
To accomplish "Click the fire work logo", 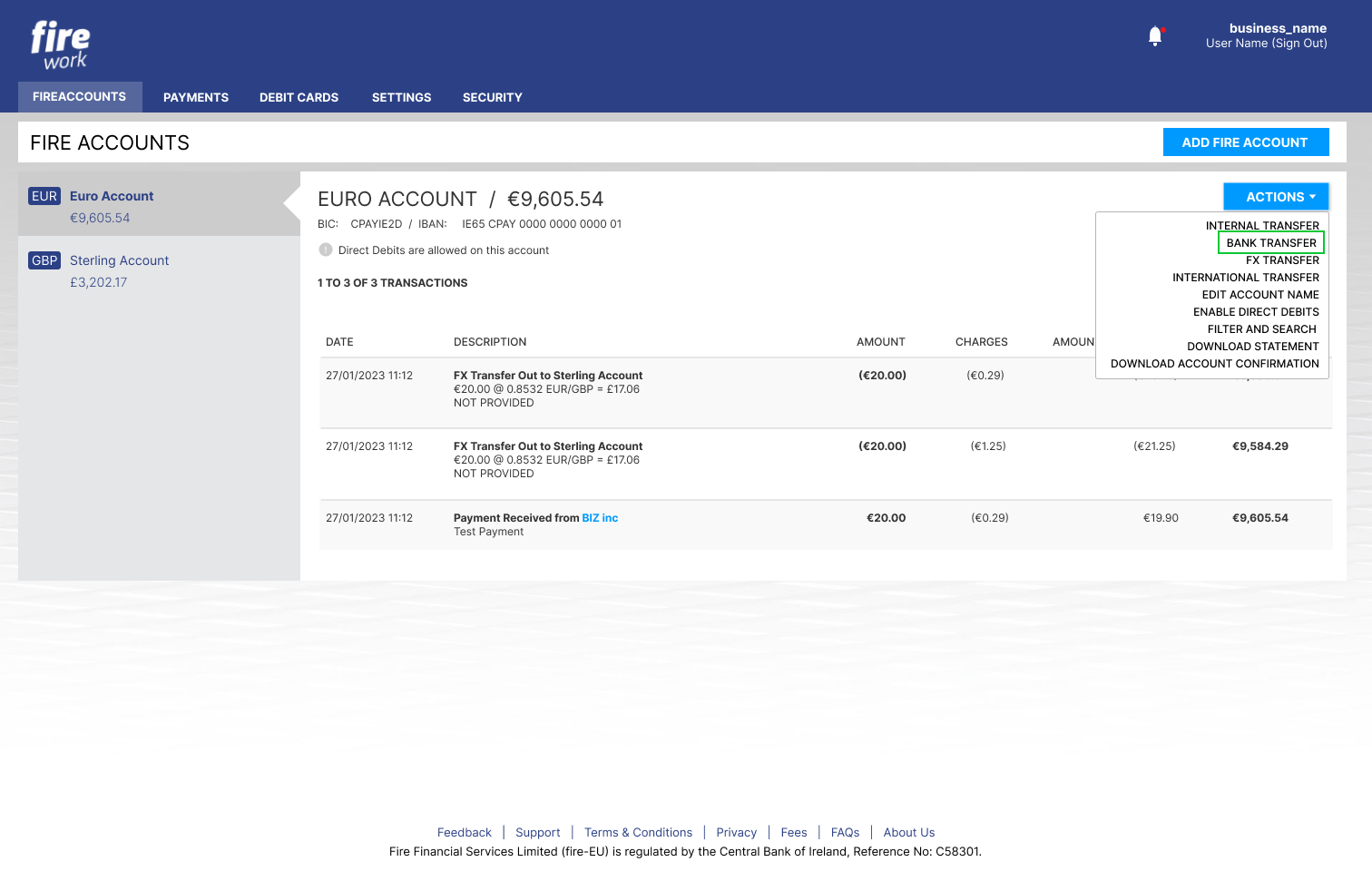I will (x=60, y=45).
